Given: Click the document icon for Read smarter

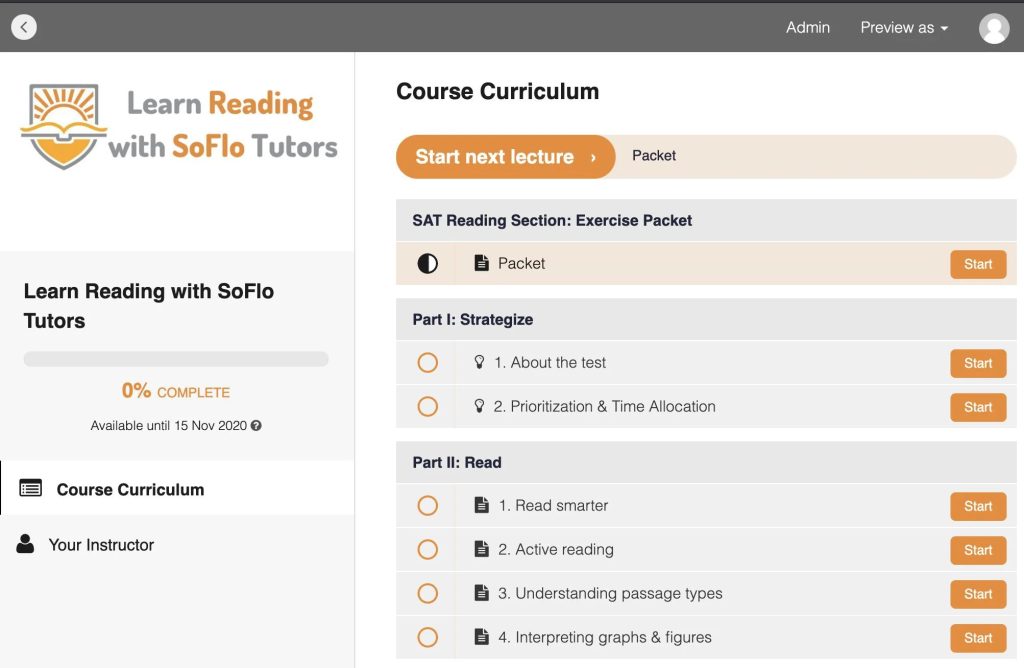Looking at the screenshot, I should coord(481,505).
